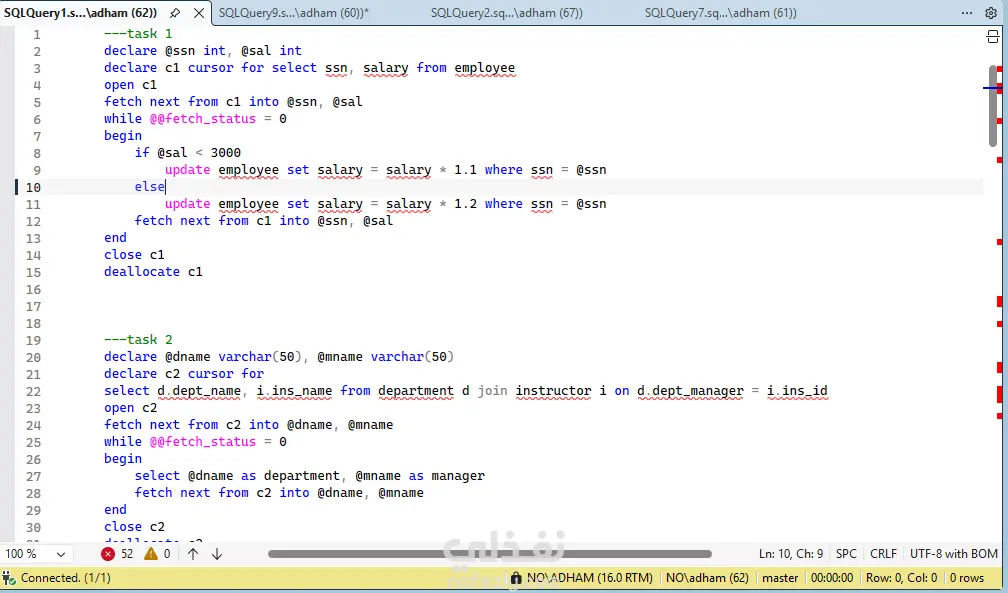Click the server lock icon
Screen dimensions: 1008x593
coord(516,578)
